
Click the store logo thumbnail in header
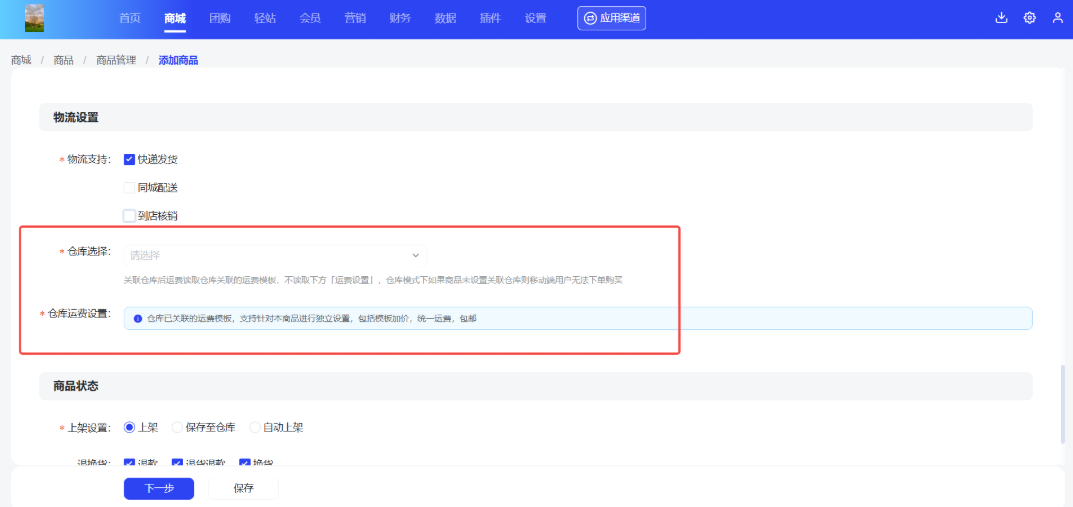click(34, 18)
